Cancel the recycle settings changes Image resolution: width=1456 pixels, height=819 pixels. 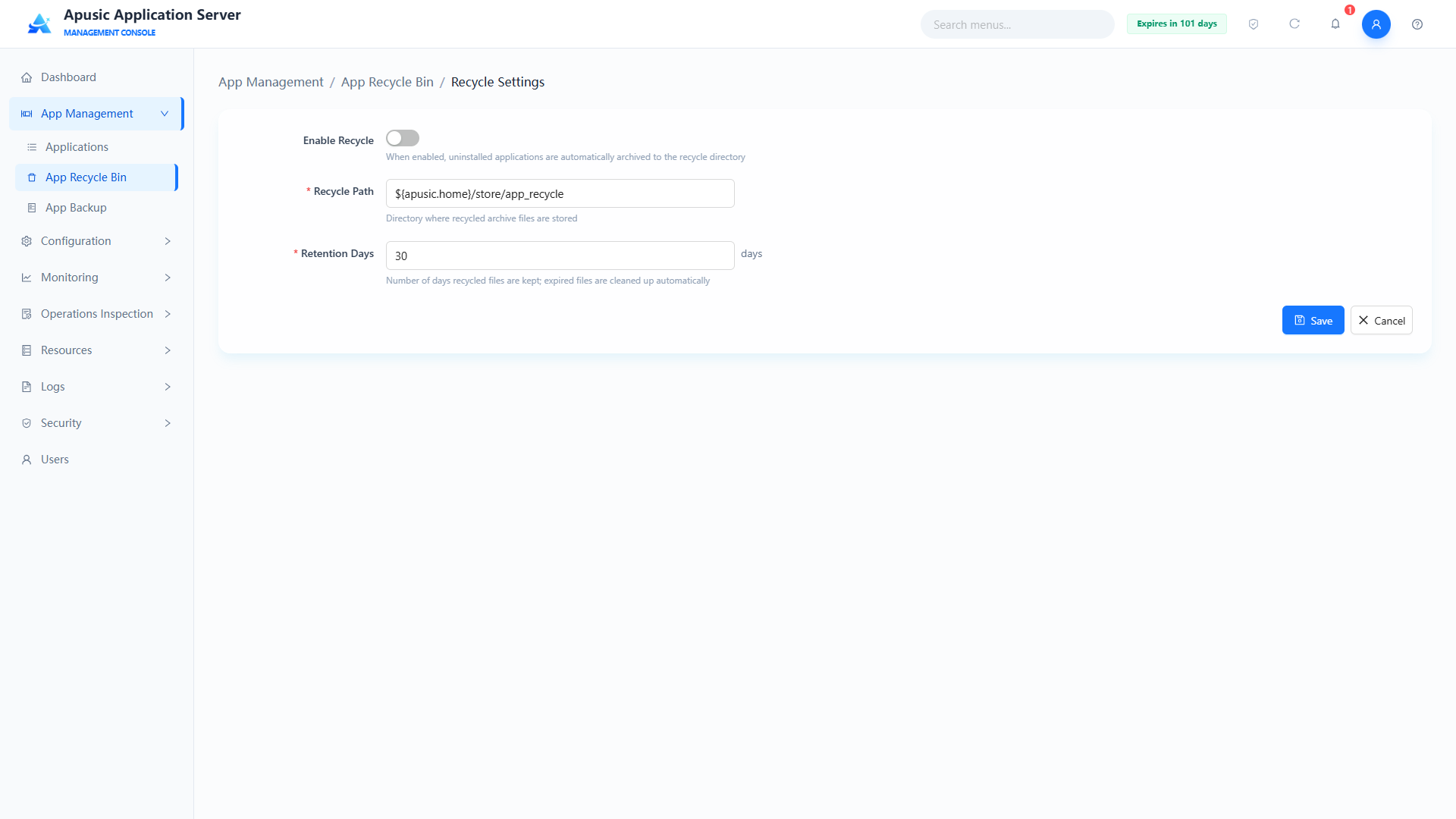[x=1381, y=320]
